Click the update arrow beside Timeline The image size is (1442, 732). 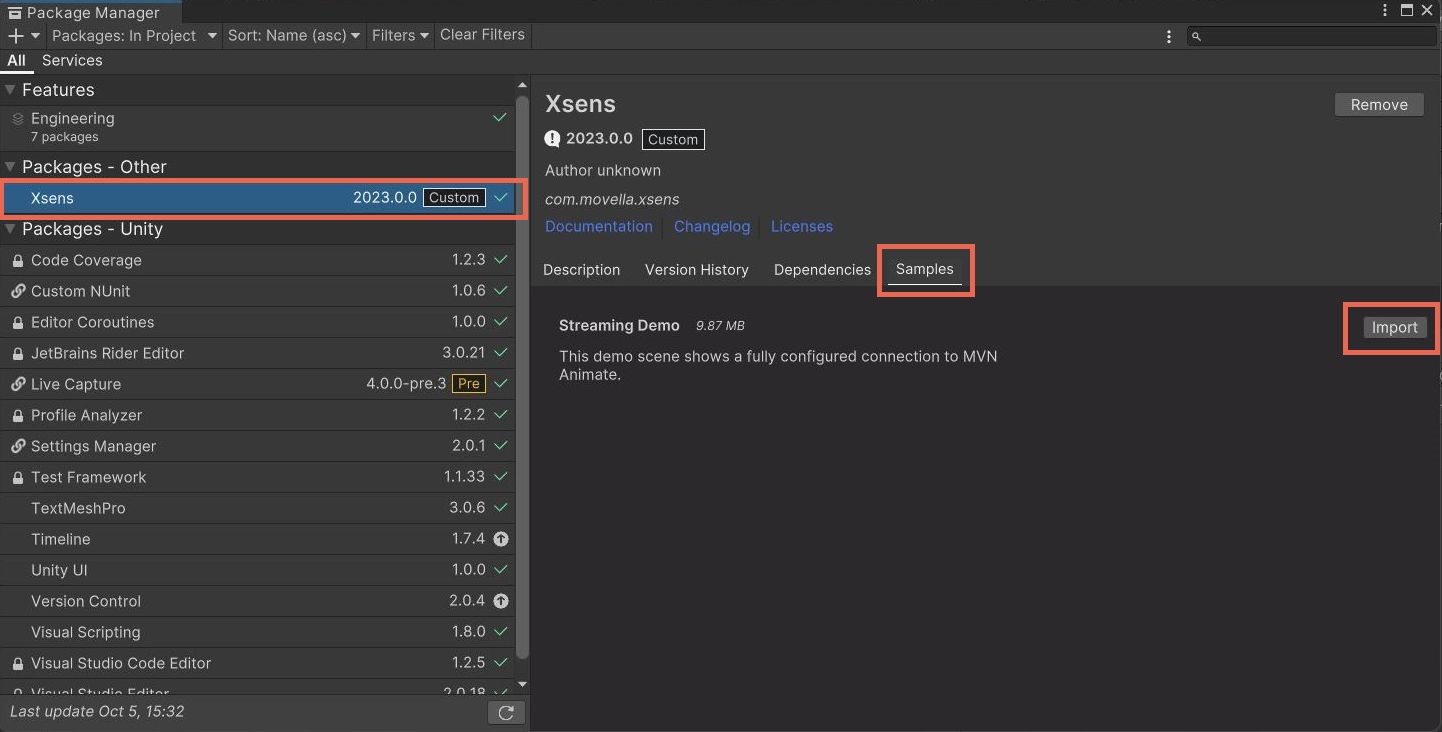pyautogui.click(x=501, y=539)
